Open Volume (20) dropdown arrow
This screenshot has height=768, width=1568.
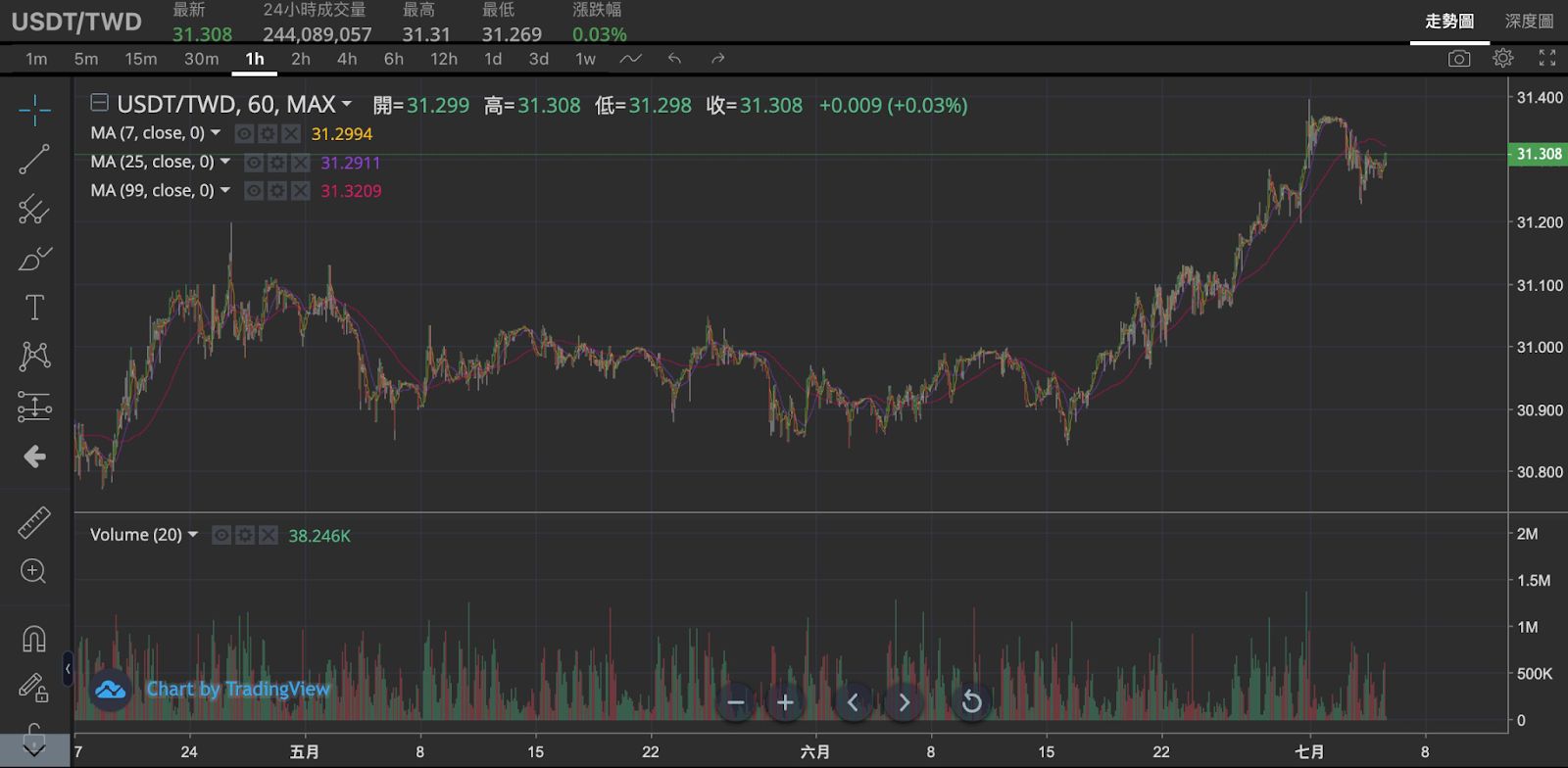point(193,535)
